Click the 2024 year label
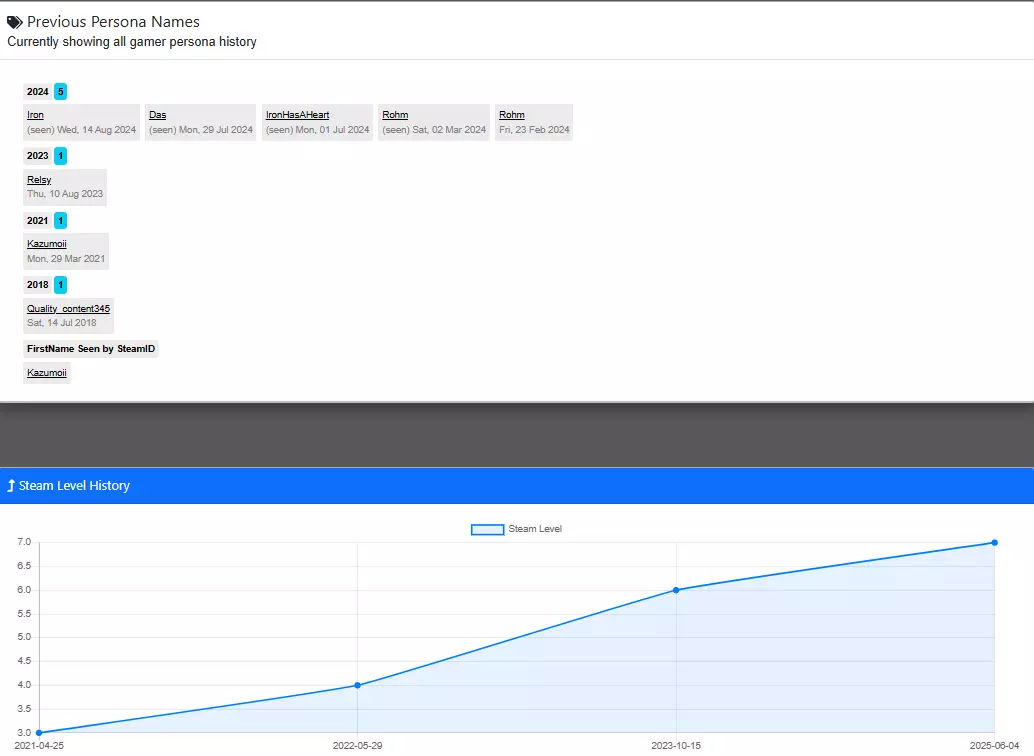 [38, 92]
